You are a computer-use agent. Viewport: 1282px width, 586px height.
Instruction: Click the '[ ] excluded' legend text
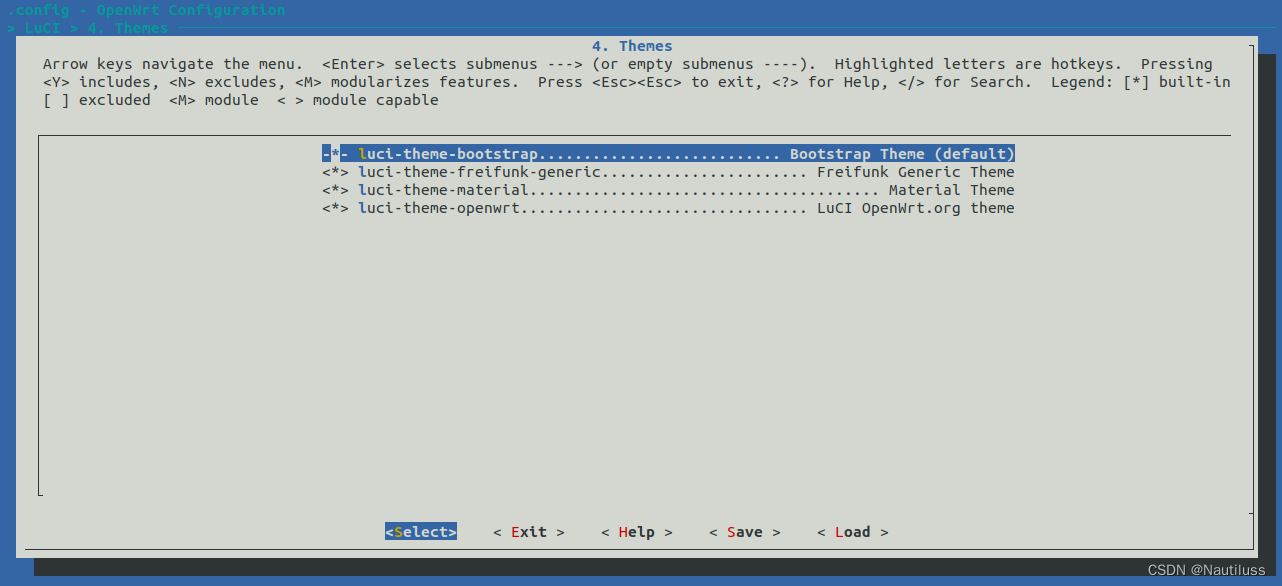pyautogui.click(x=97, y=100)
